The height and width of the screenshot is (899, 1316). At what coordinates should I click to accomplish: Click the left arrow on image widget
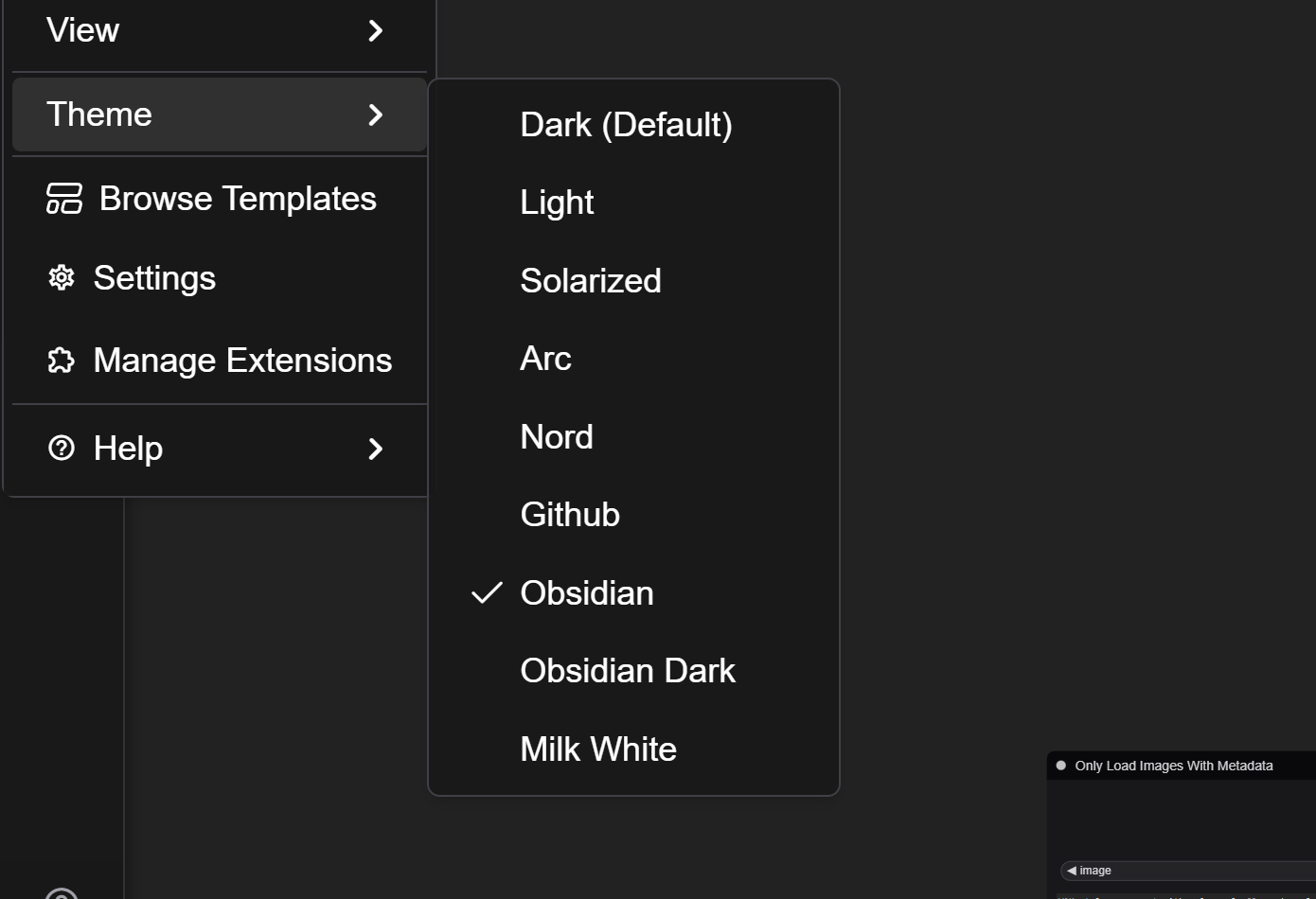[1072, 871]
